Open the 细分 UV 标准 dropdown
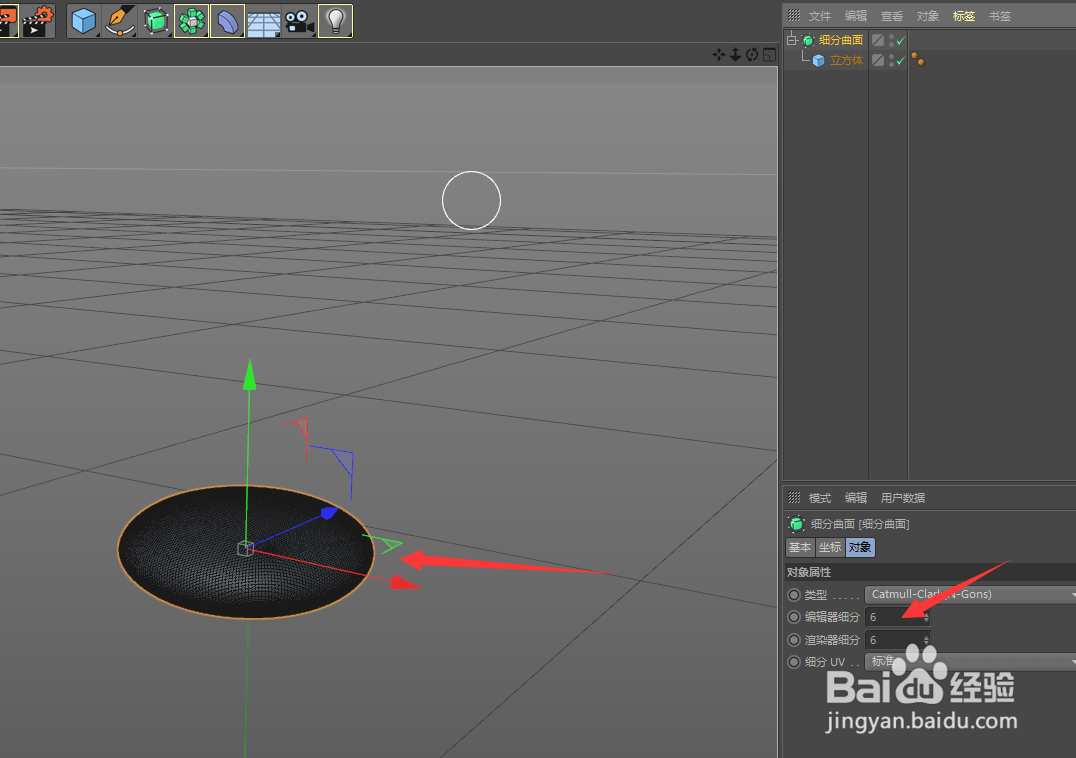Viewport: 1076px width, 758px height. point(970,661)
